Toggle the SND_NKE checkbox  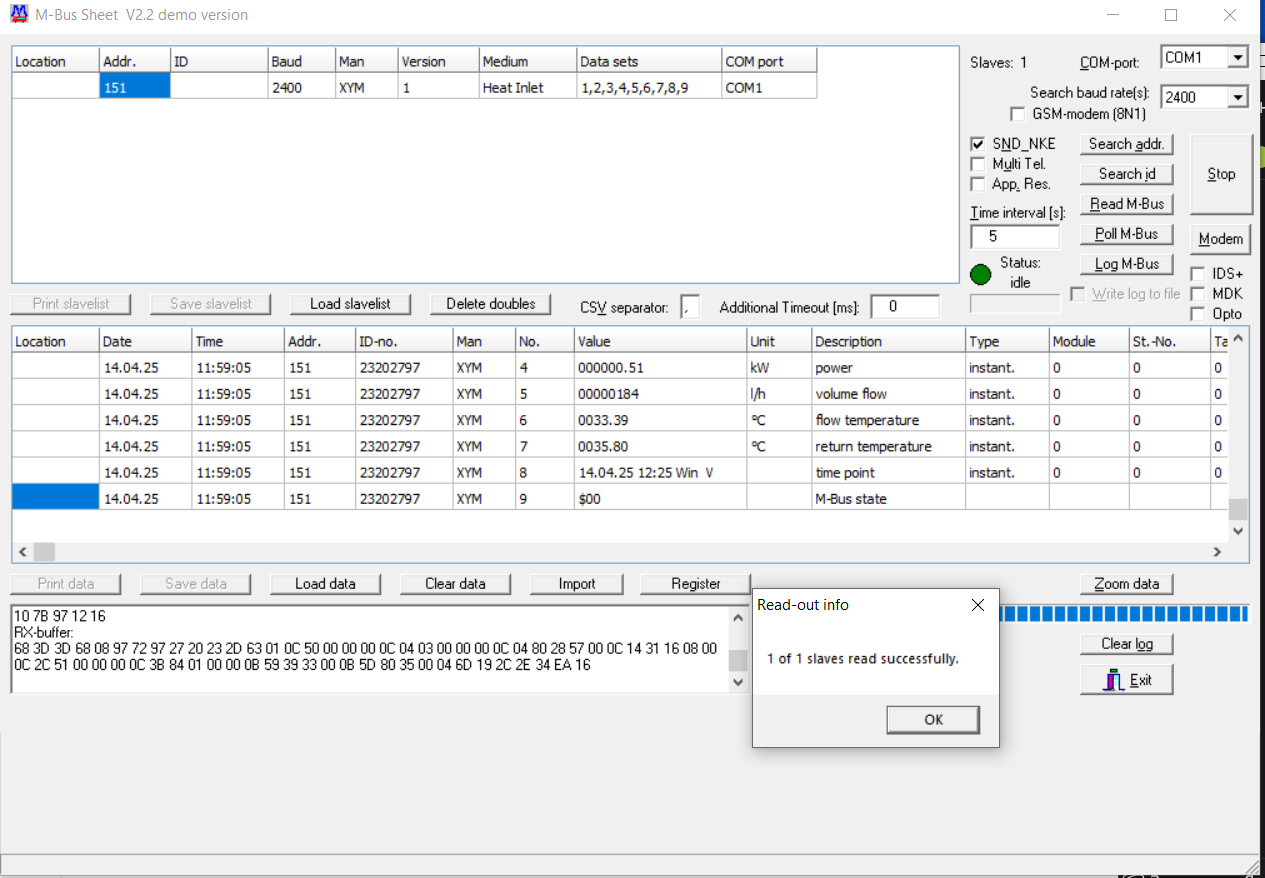(978, 144)
